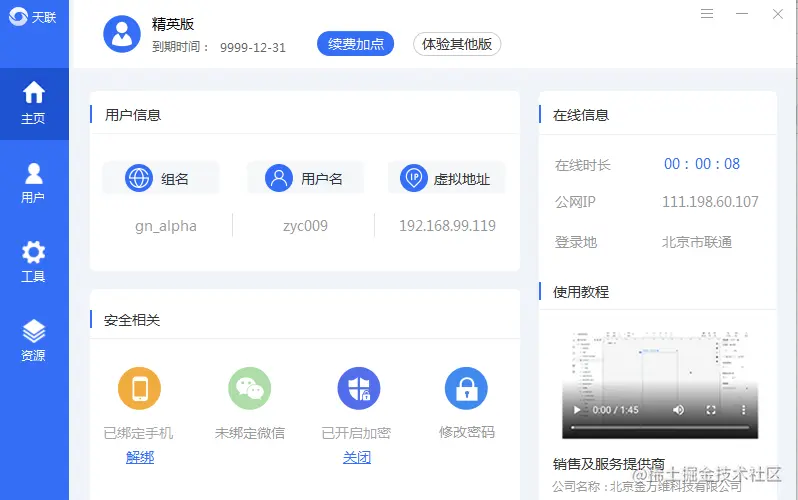
Task: Close the 天联 window
Action: pos(778,14)
